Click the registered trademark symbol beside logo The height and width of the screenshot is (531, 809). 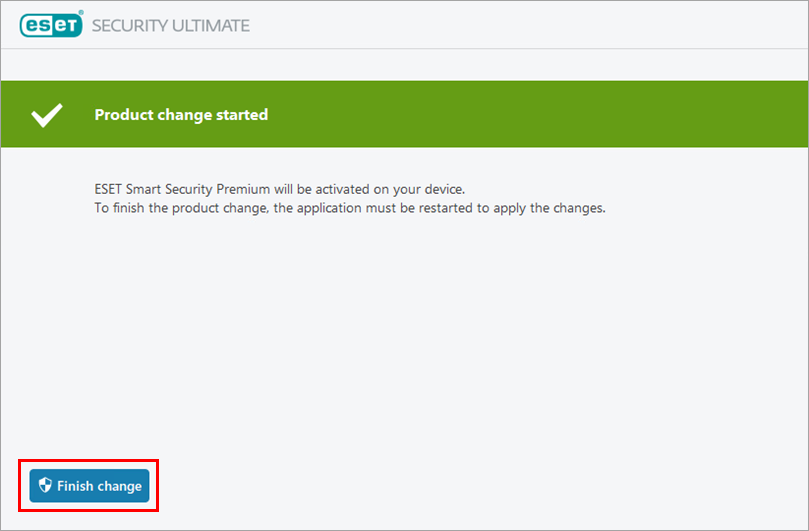pyautogui.click(x=83, y=15)
